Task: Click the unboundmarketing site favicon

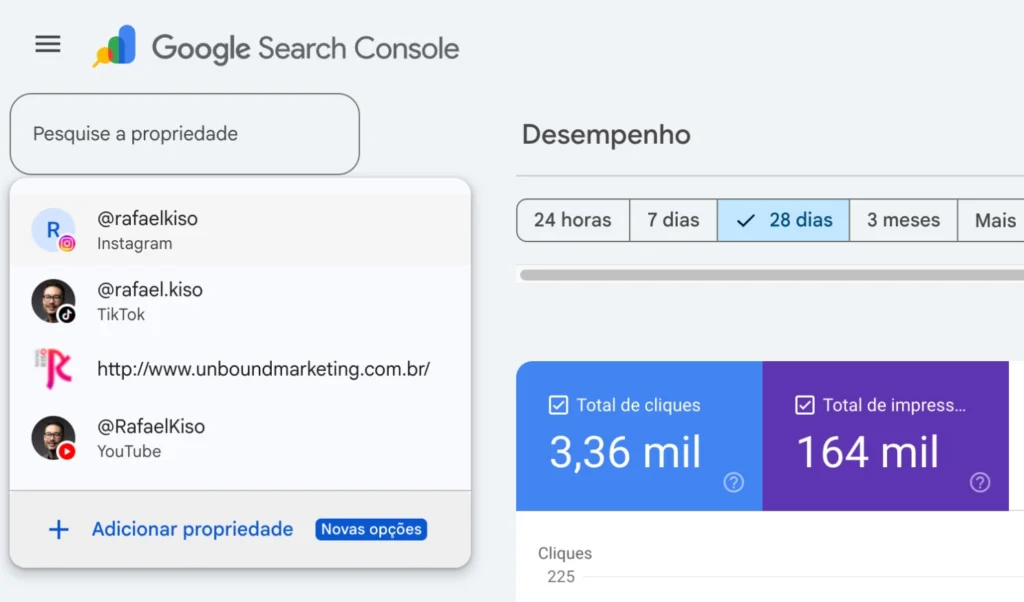Action: pos(54,368)
